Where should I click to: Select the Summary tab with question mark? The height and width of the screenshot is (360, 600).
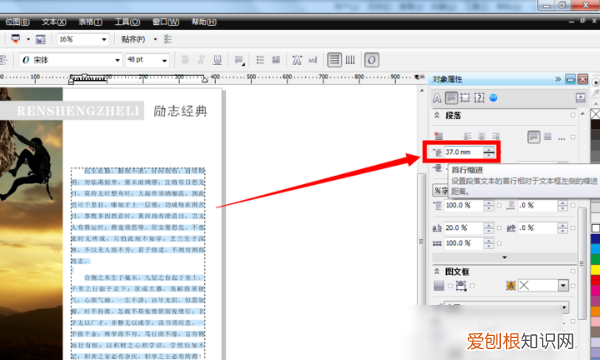[479, 98]
